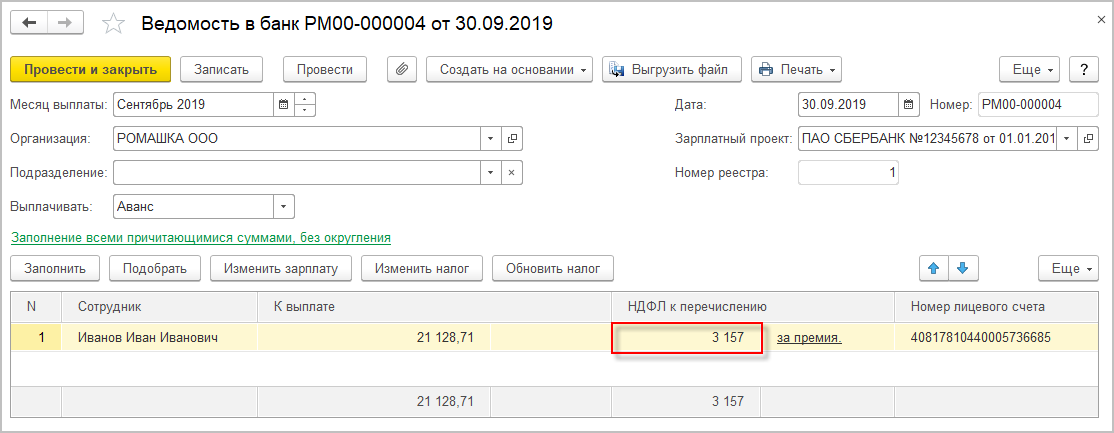This screenshot has width=1114, height=433.
Task: Open the Печать menu
Action: coord(796,69)
